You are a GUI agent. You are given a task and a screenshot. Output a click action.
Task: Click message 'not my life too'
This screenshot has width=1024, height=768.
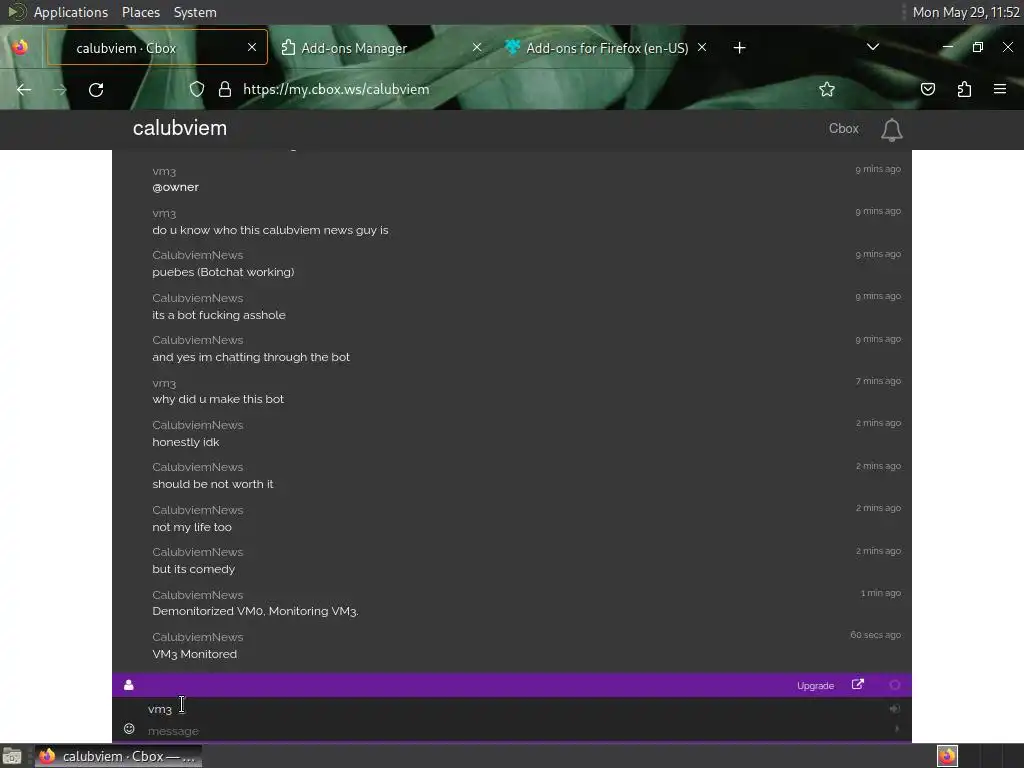[x=192, y=527]
